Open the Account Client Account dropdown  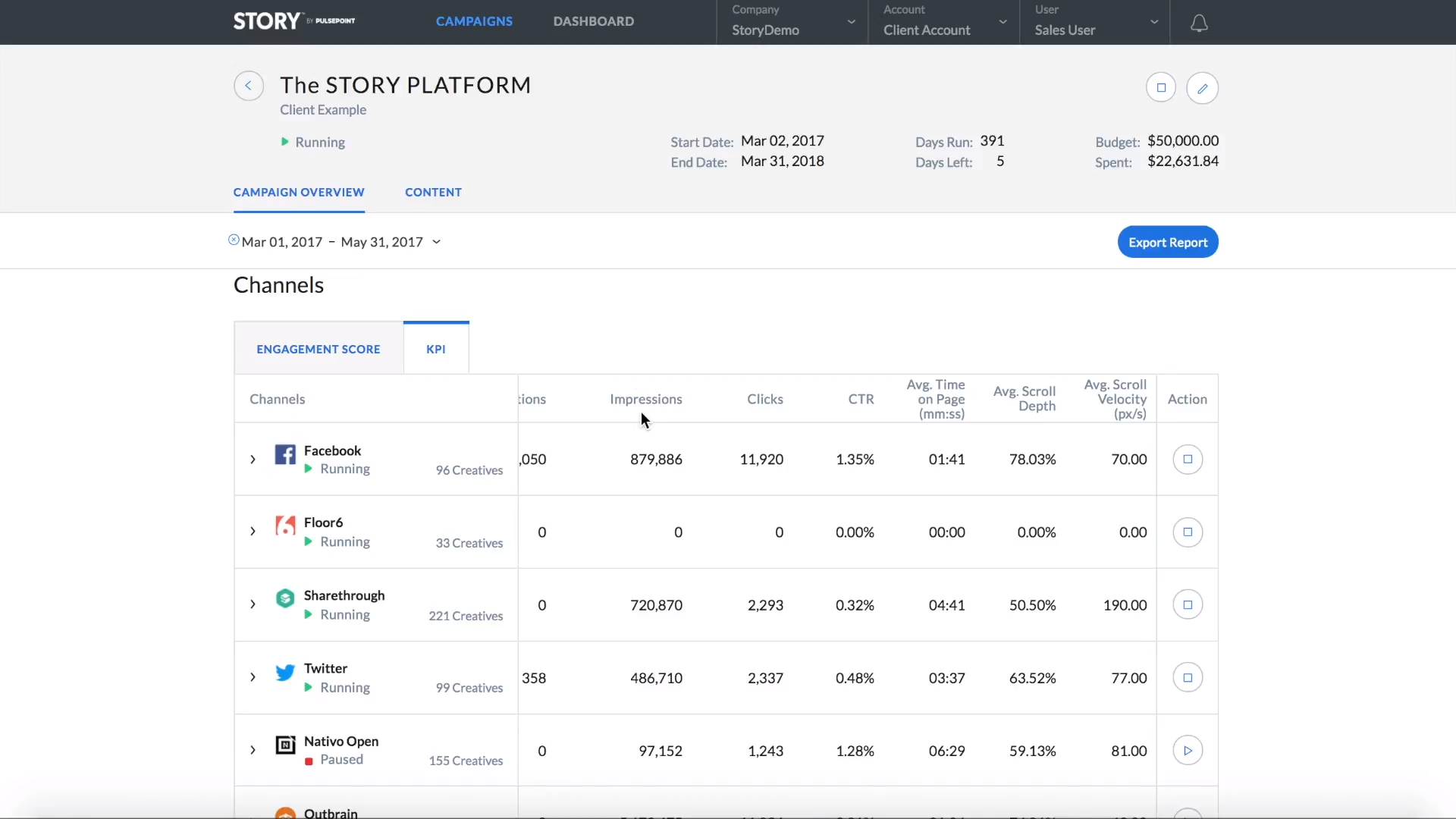pyautogui.click(x=943, y=21)
